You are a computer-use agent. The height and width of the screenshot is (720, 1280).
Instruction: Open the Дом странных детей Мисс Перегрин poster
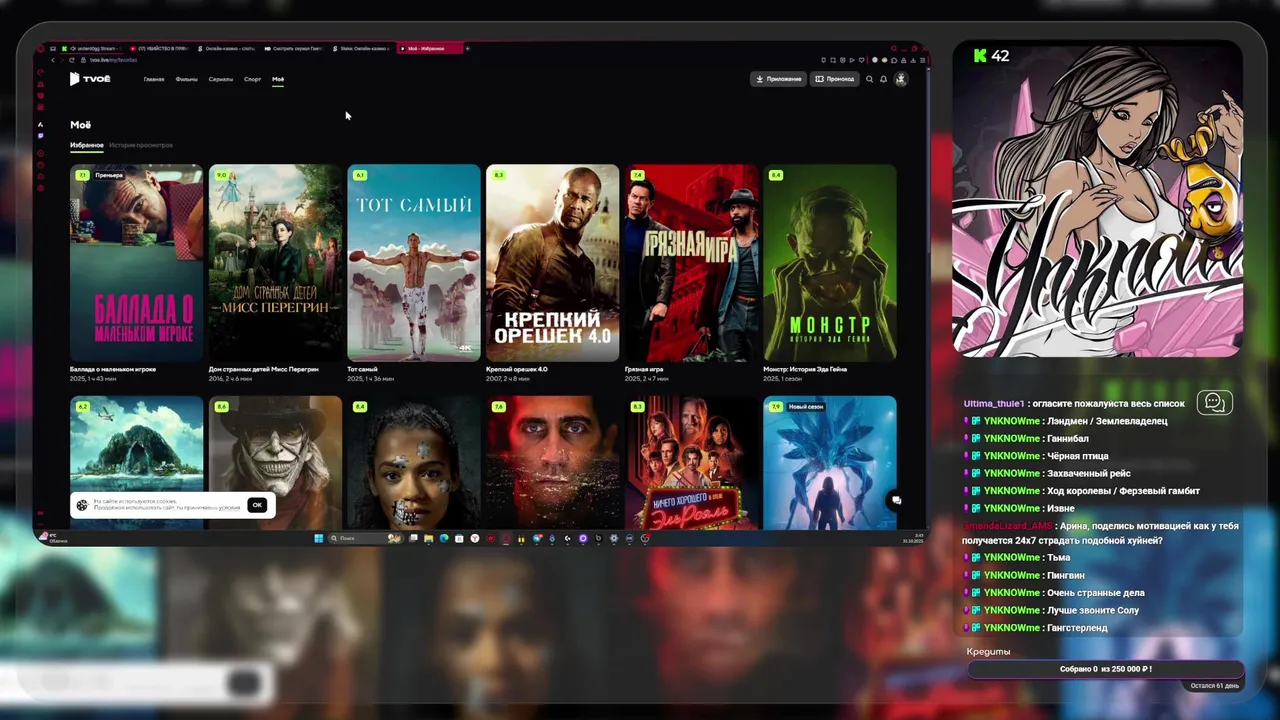click(x=275, y=262)
